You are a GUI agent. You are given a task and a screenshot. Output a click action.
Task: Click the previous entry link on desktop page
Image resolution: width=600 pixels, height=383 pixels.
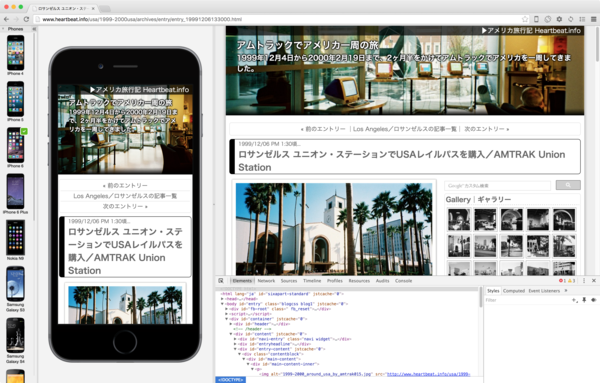[323, 129]
